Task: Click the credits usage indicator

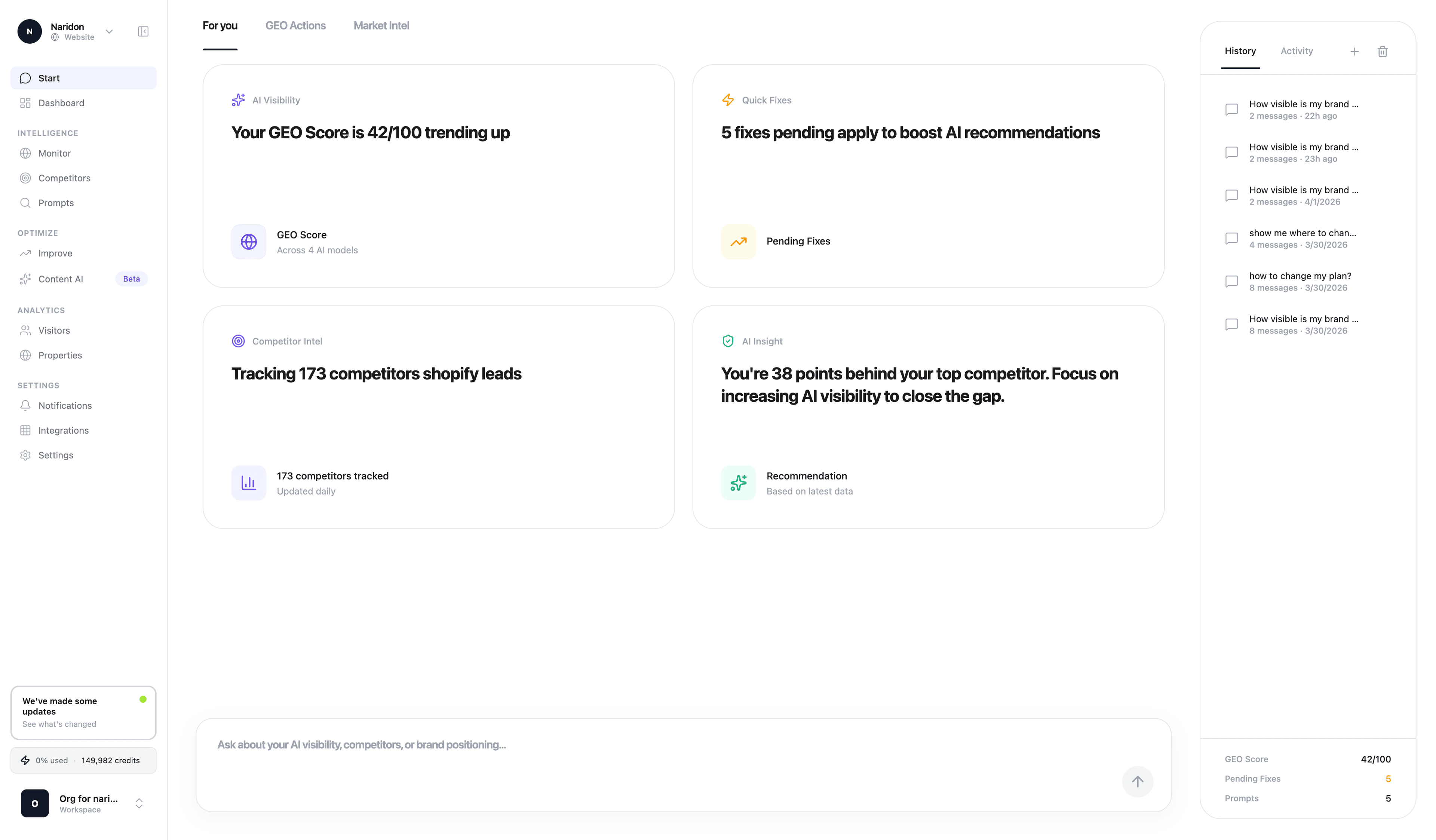Action: (83, 760)
